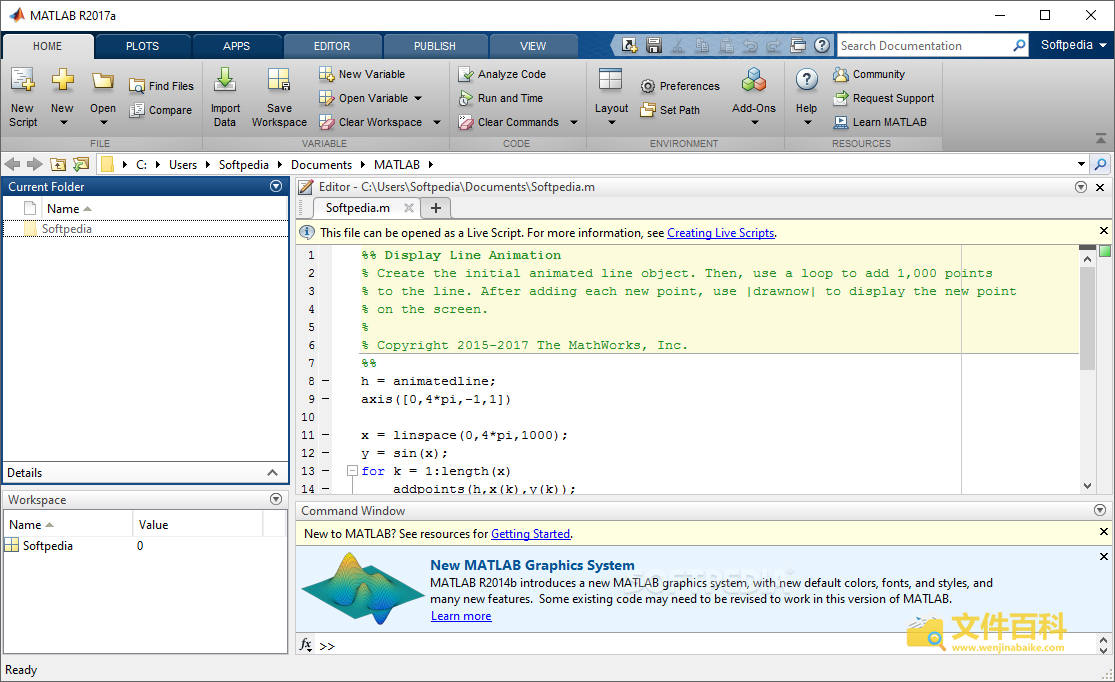Click Learn more link
This screenshot has width=1115, height=682.
click(461, 616)
